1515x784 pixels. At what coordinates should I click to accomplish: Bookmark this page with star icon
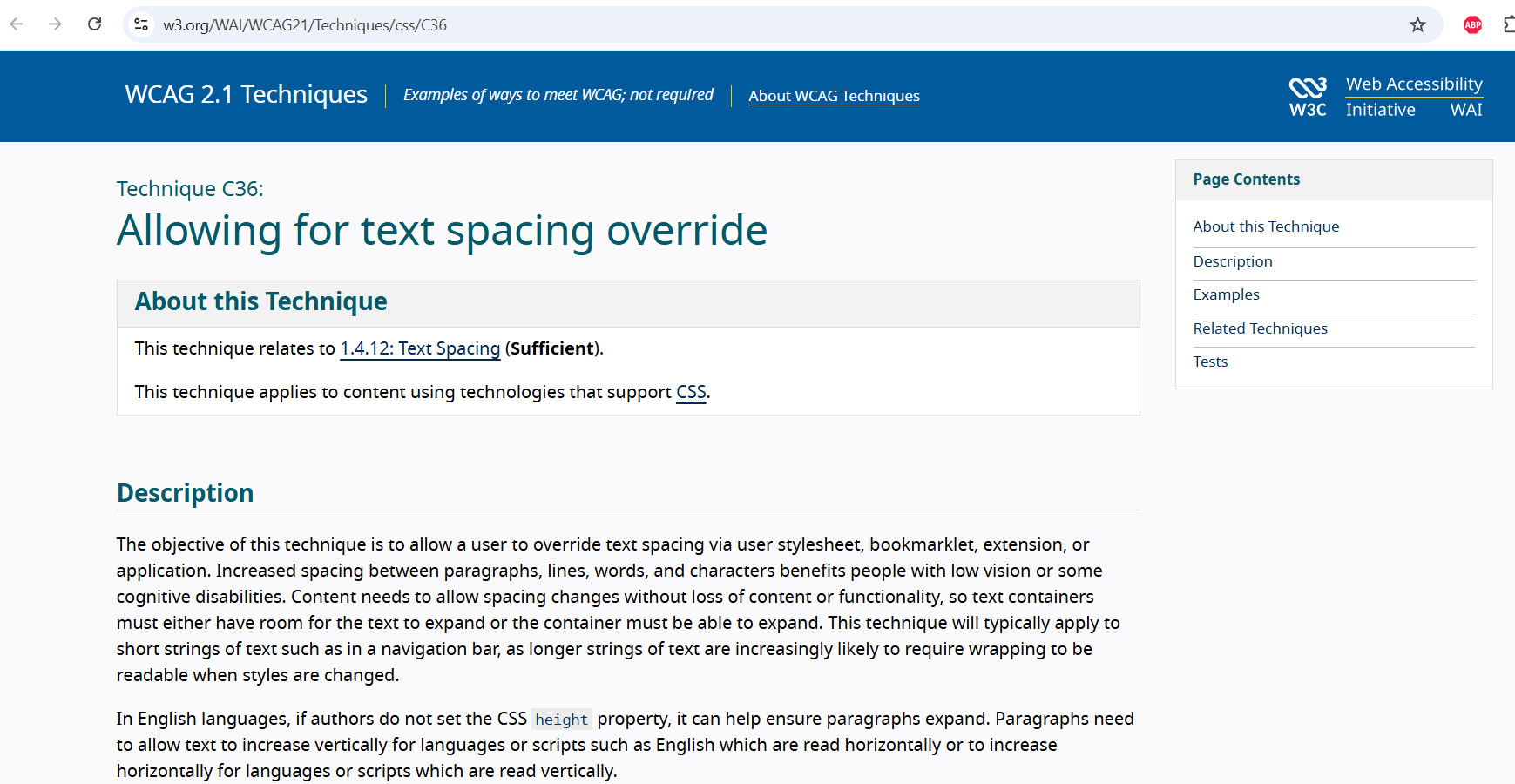(x=1417, y=25)
